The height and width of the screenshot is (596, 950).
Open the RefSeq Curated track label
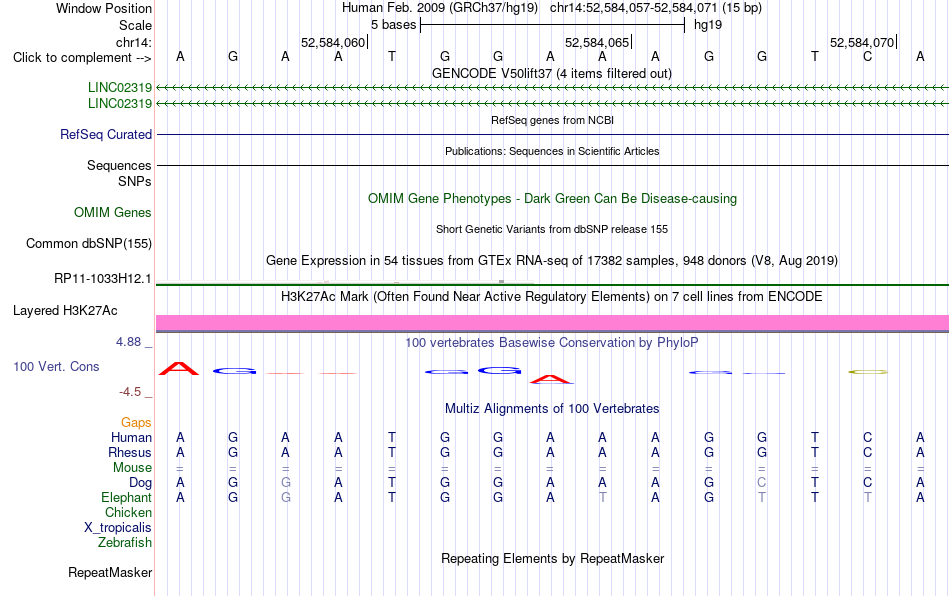(x=106, y=134)
